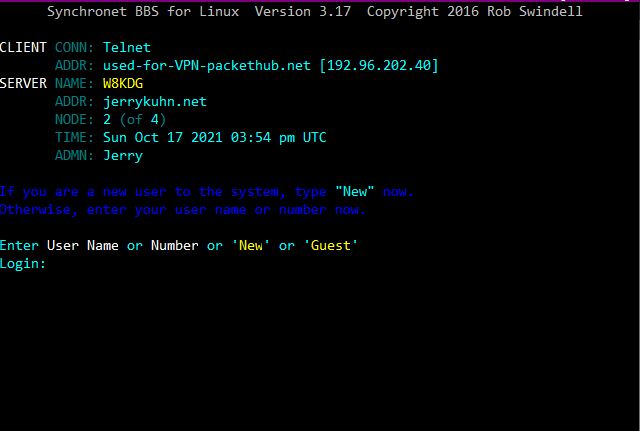640x431 pixels.
Task: Click the server name 'W8KDG'
Action: click(x=123, y=83)
